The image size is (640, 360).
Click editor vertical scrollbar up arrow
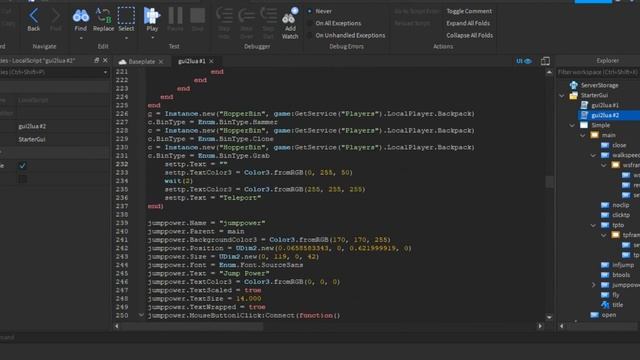click(549, 72)
